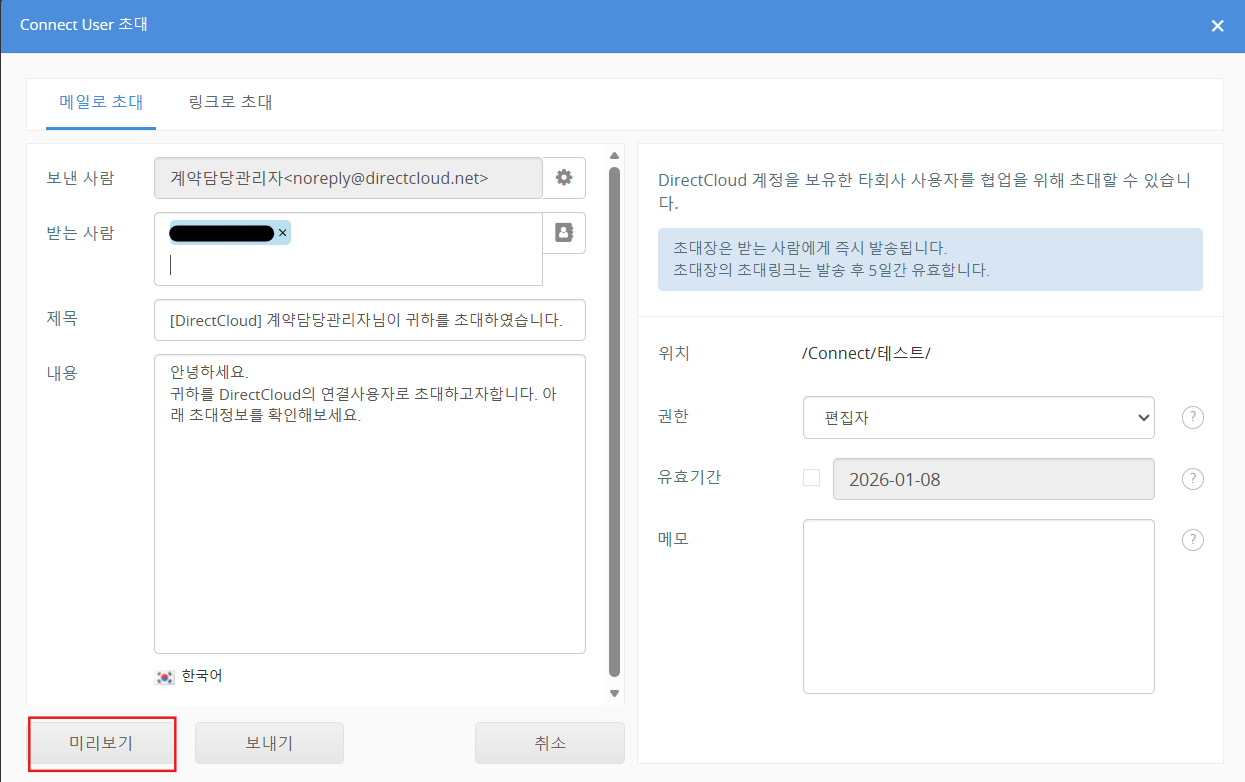Cancel with the 취소 button
The image size is (1245, 782).
point(549,743)
